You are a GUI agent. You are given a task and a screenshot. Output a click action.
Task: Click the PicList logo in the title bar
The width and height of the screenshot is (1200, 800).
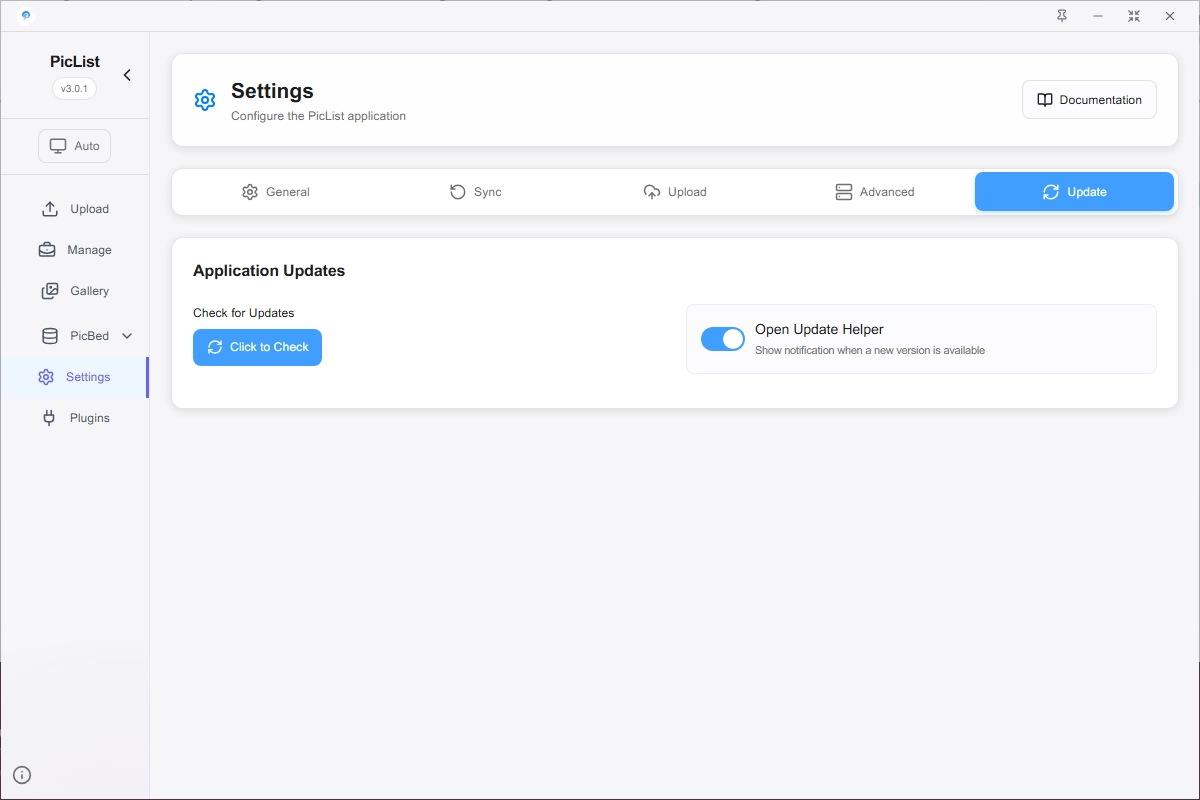[x=25, y=16]
